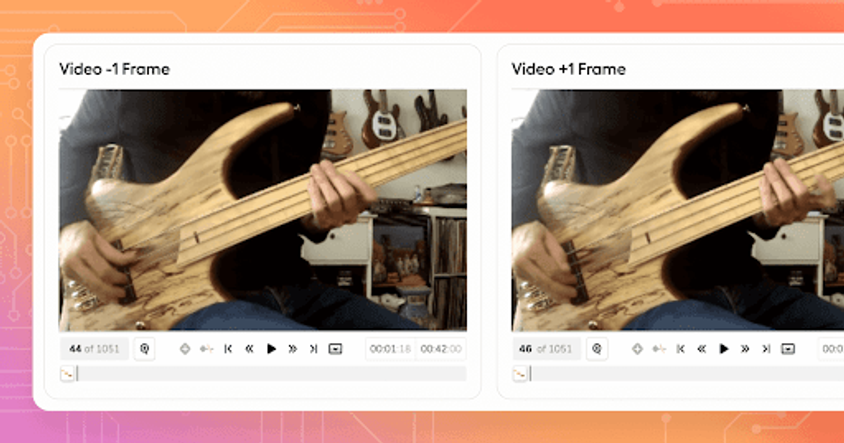This screenshot has height=443, width=844.
Task: Open zoom magnifier in Video -1 Frame
Action: tap(144, 349)
